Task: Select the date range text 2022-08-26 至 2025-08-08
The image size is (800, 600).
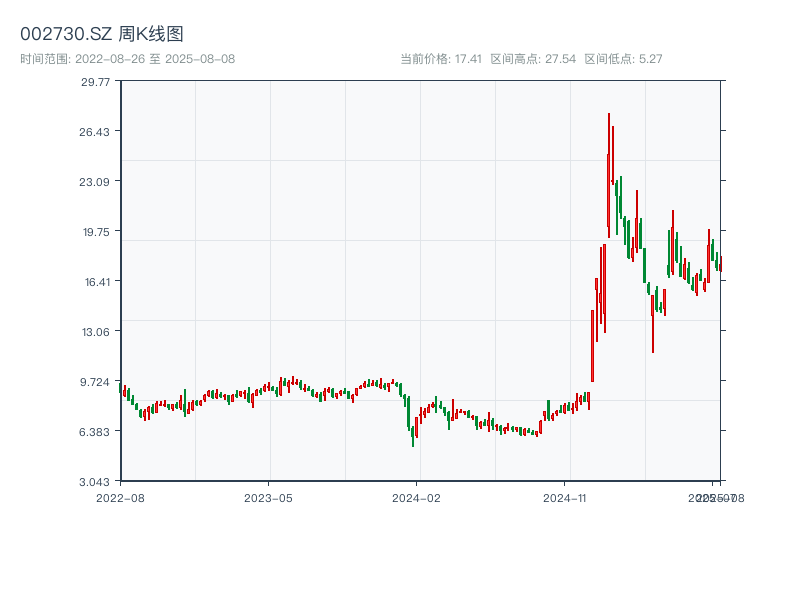Action: point(127,59)
